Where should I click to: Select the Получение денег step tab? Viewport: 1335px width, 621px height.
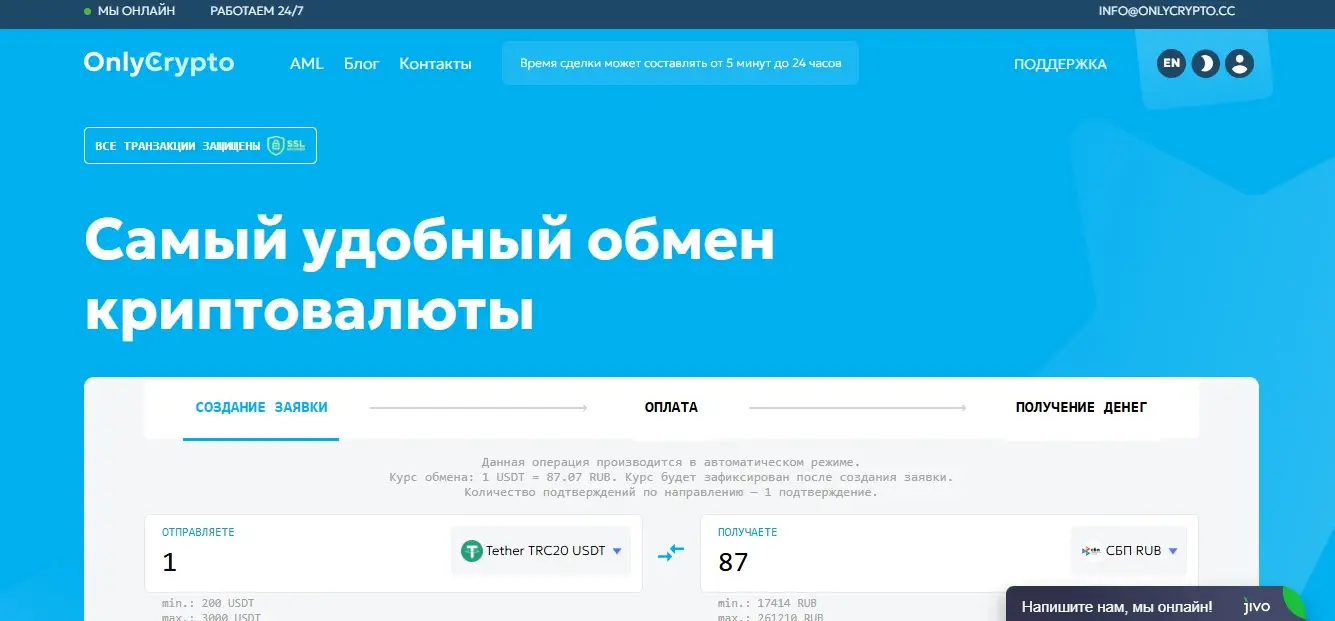coord(1081,408)
